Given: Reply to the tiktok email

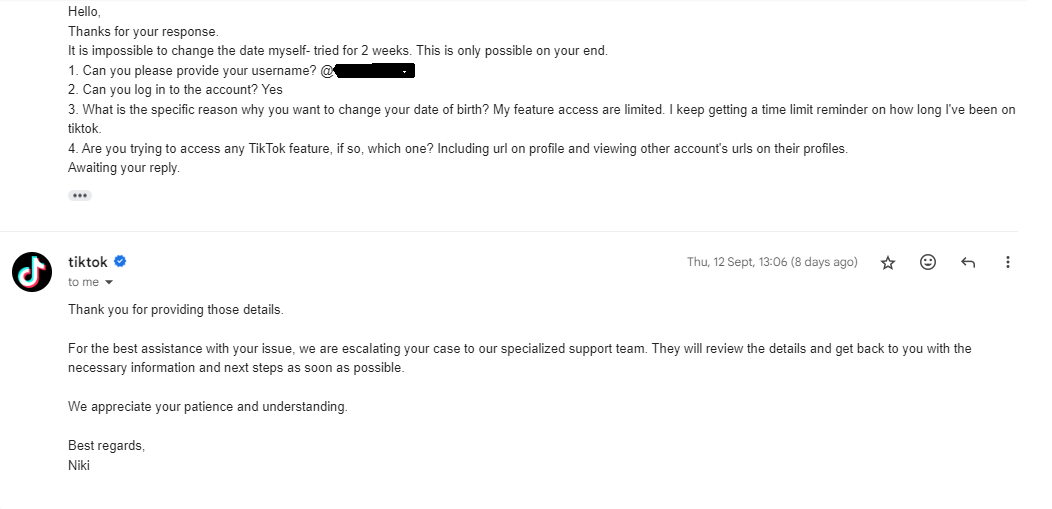Looking at the screenshot, I should point(968,263).
